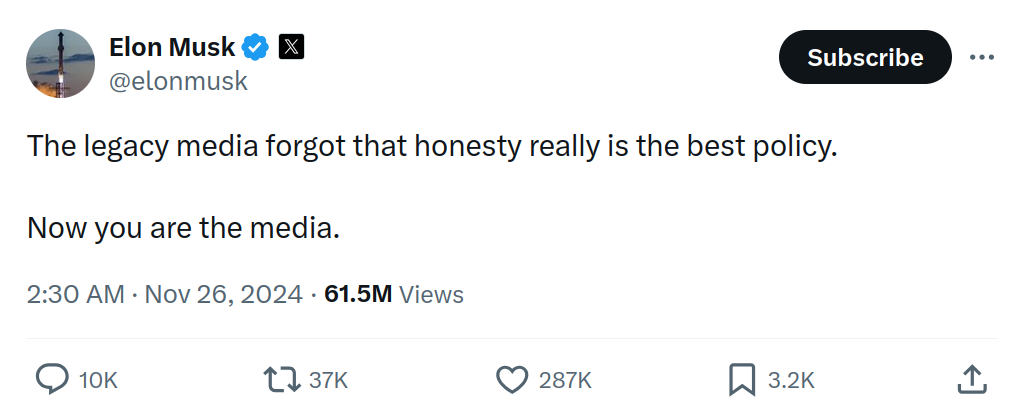This screenshot has width=1014, height=415.
Task: Like the post with the heart icon
Action: point(512,379)
